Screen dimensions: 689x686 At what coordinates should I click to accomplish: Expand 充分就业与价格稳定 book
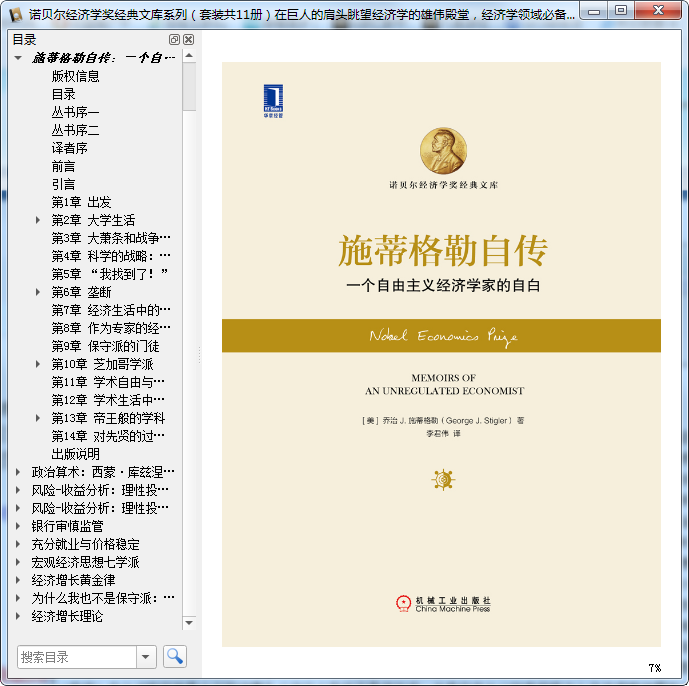(18, 544)
